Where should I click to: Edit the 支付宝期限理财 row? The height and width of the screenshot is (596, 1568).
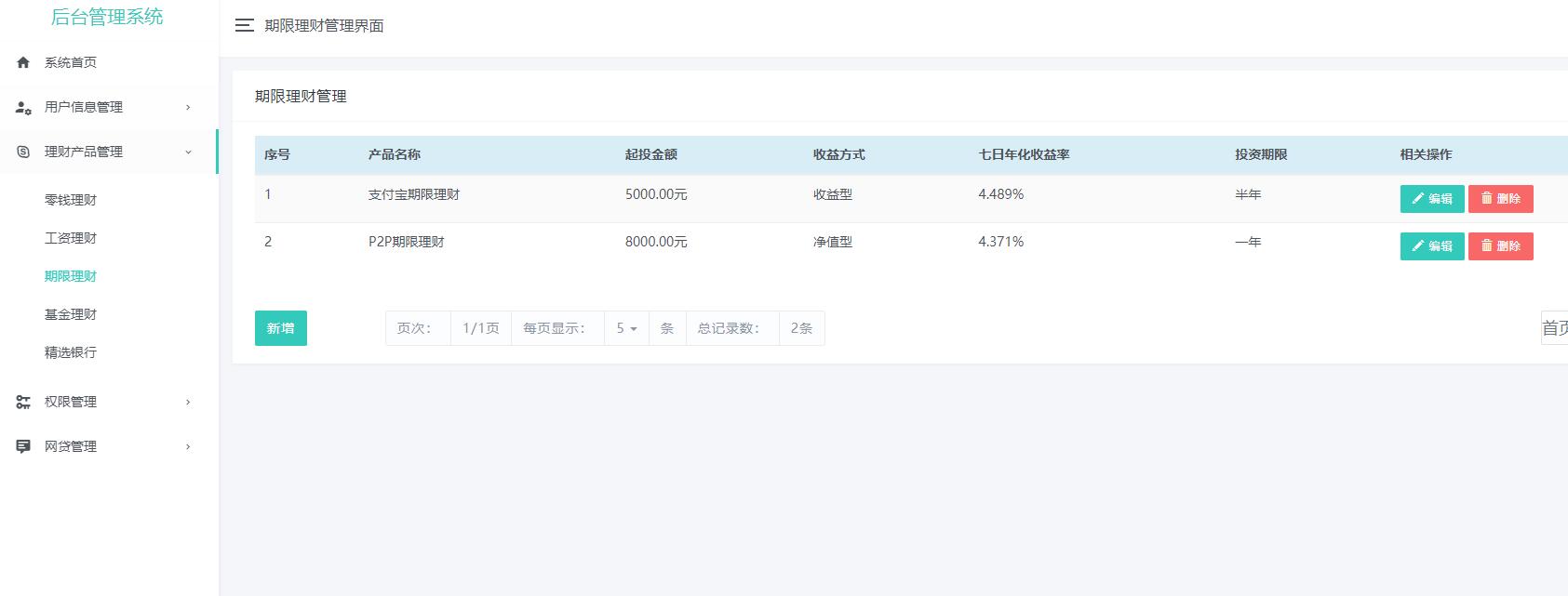click(1432, 199)
